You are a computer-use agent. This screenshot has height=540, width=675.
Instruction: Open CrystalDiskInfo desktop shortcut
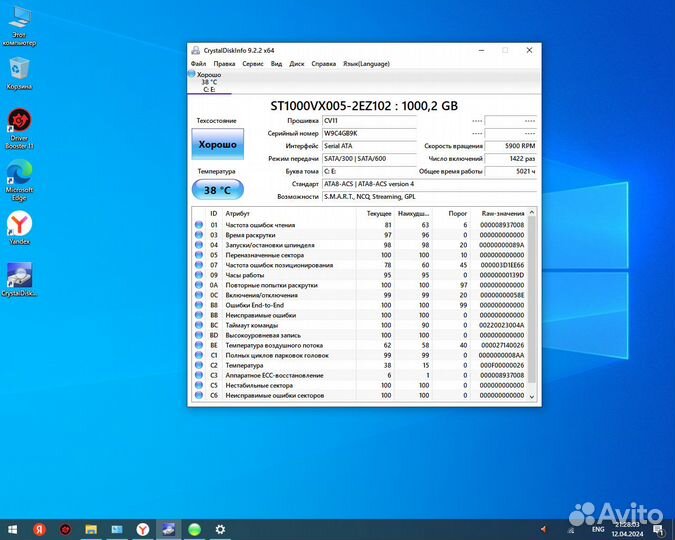click(x=19, y=279)
